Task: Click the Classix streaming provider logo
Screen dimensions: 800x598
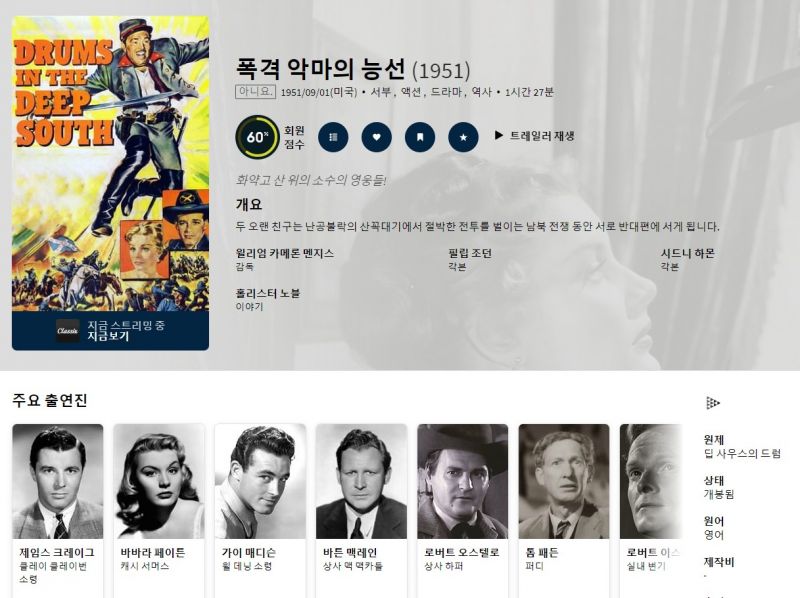Action: (x=67, y=331)
